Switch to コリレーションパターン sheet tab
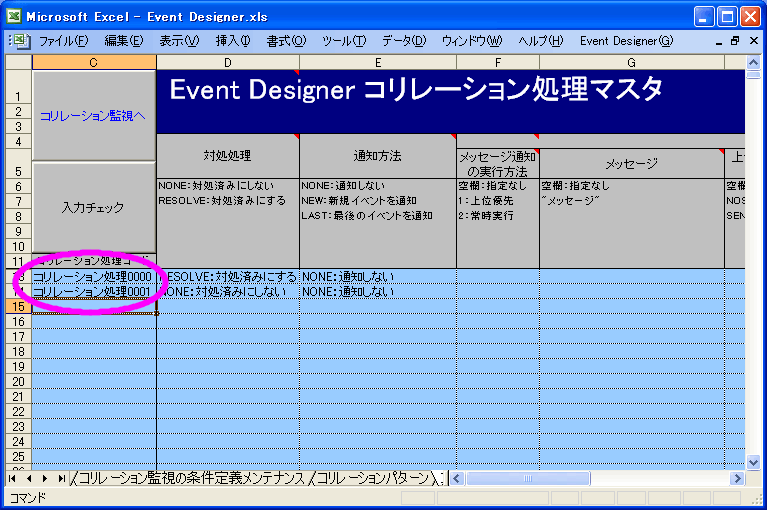This screenshot has width=767, height=510. 373,478
